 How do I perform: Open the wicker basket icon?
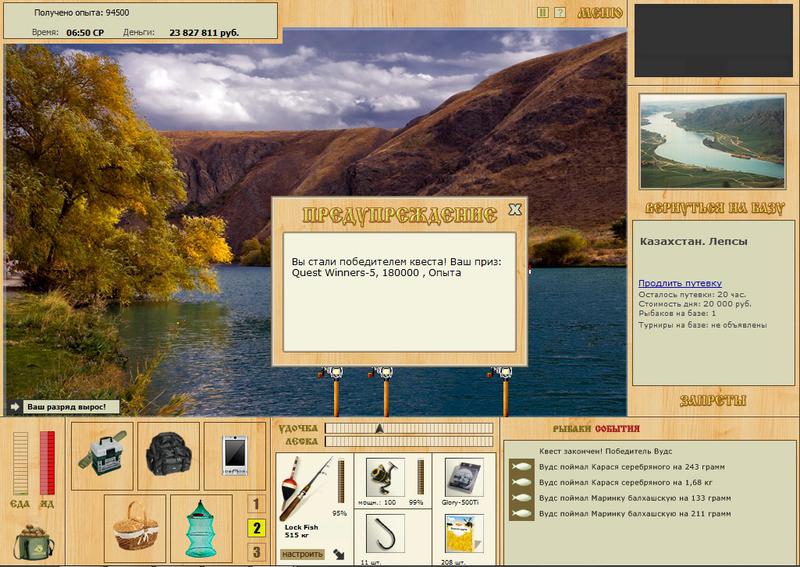[x=135, y=528]
